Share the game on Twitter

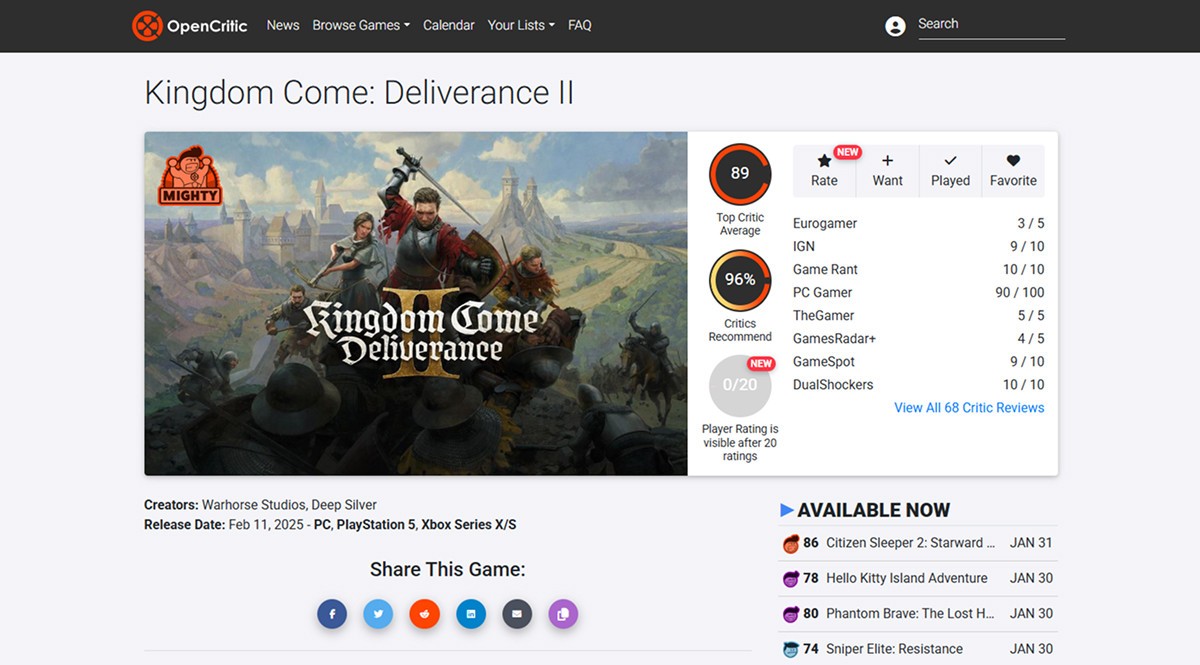pyautogui.click(x=378, y=613)
